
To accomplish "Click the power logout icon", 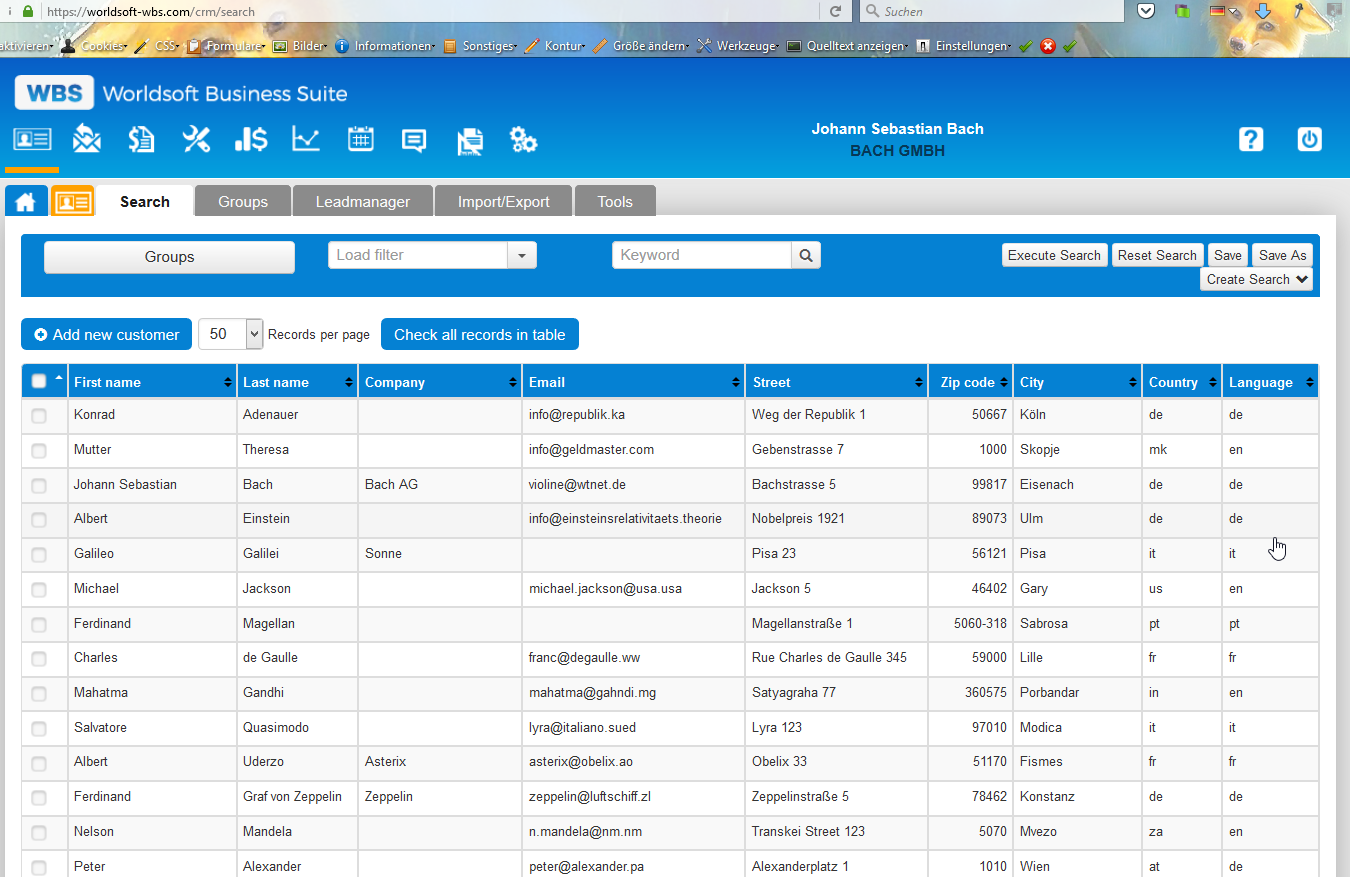I will coord(1309,139).
